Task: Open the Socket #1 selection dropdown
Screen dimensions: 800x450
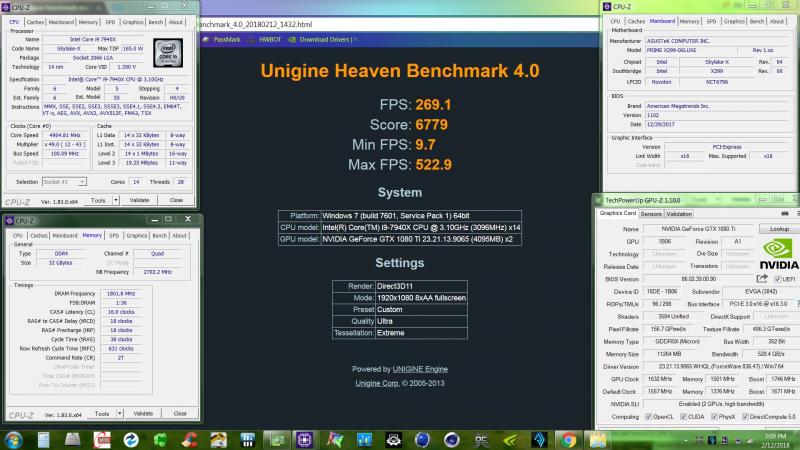Action: (x=64, y=182)
